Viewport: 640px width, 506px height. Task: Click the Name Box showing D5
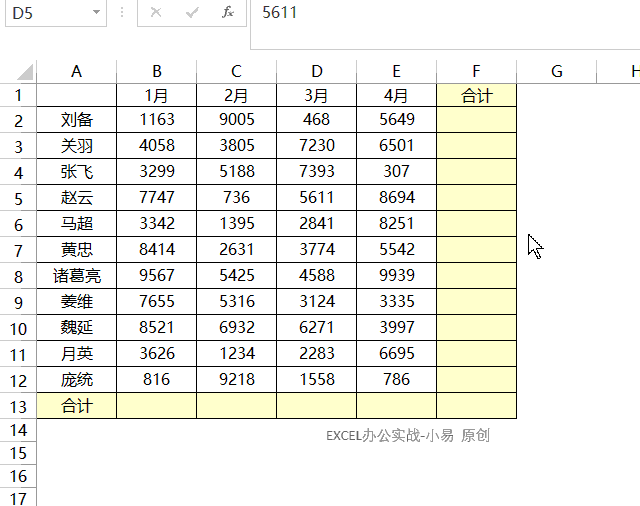pyautogui.click(x=56, y=13)
